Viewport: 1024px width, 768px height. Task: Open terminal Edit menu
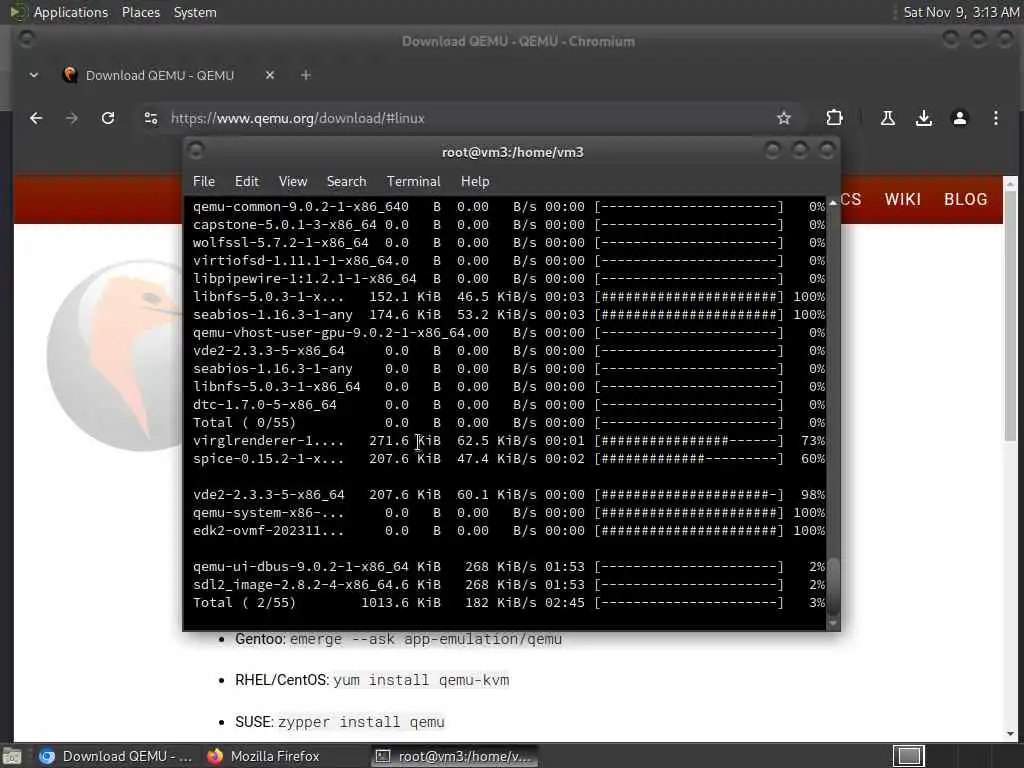coord(247,182)
